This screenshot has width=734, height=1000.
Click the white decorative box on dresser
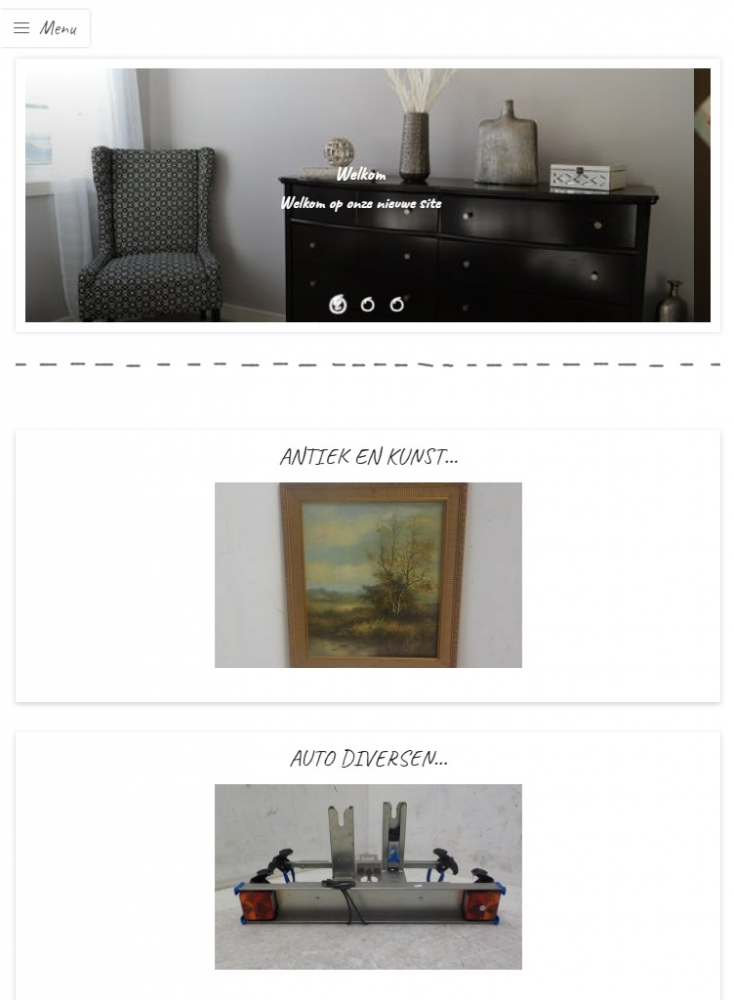(588, 177)
